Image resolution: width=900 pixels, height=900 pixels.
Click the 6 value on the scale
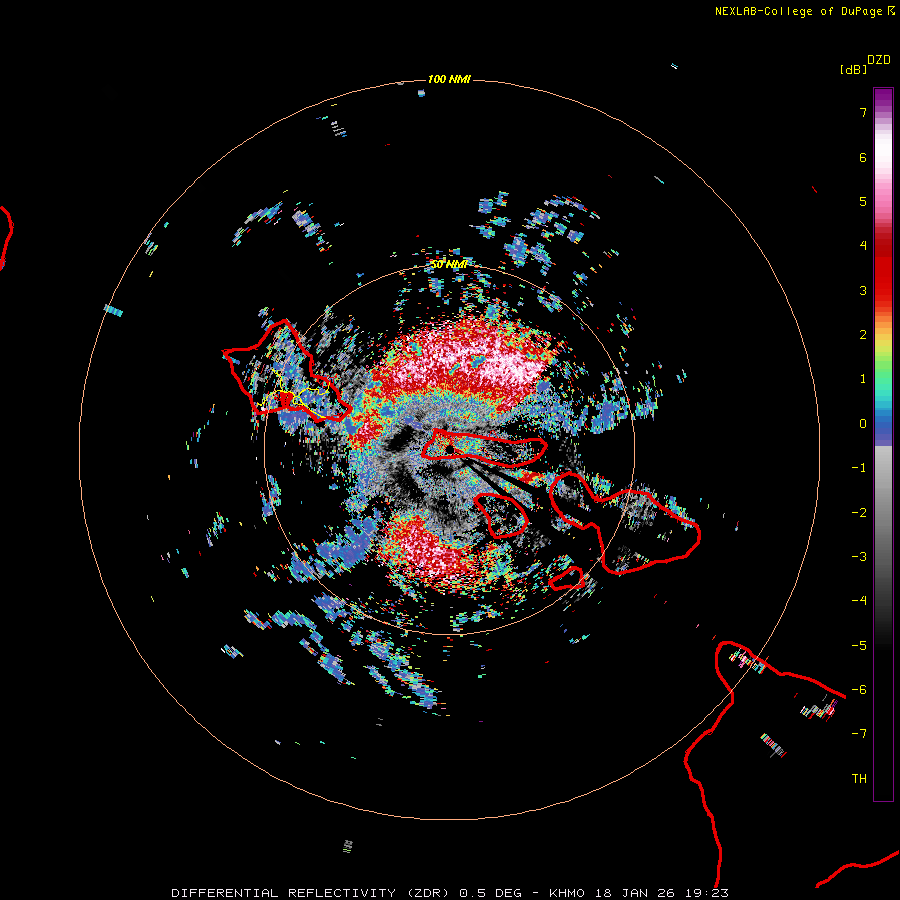tap(863, 157)
